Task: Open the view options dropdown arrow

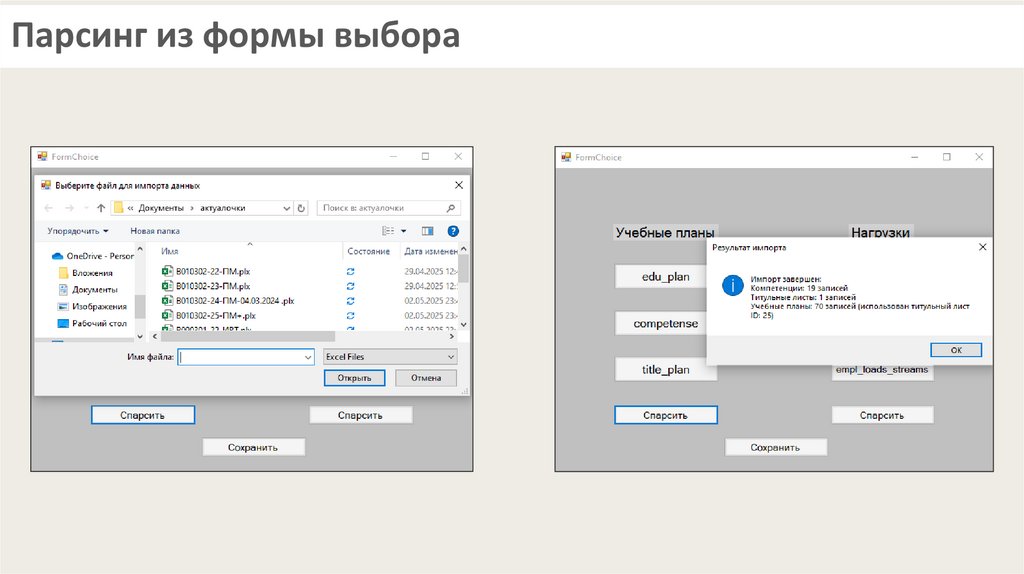Action: click(404, 231)
